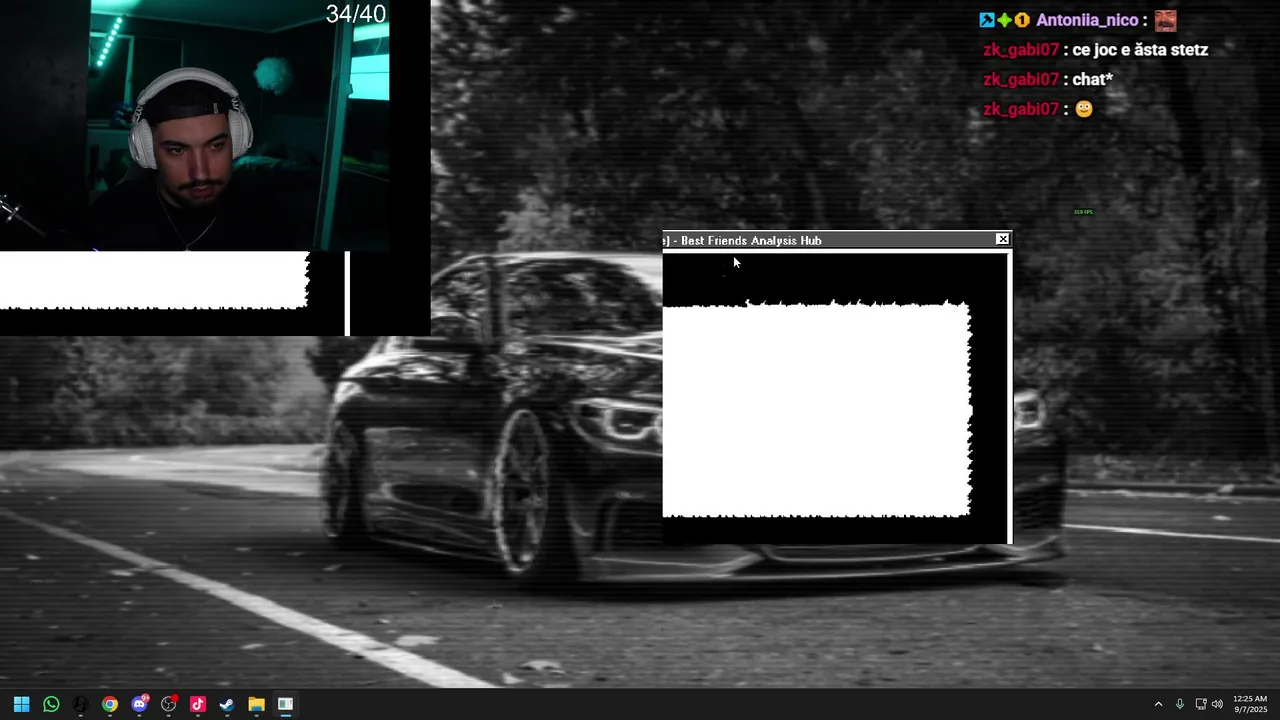Open the Windows Start menu
This screenshot has width=1280, height=720.
pyautogui.click(x=22, y=704)
